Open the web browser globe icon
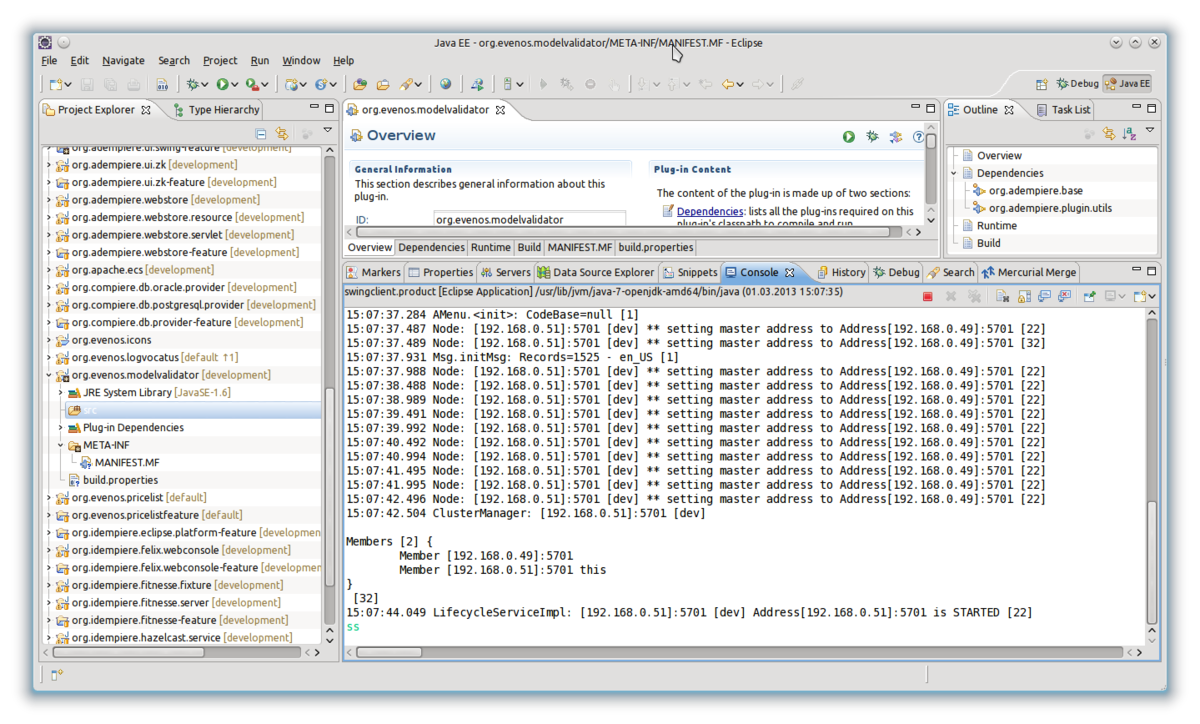 coord(445,85)
